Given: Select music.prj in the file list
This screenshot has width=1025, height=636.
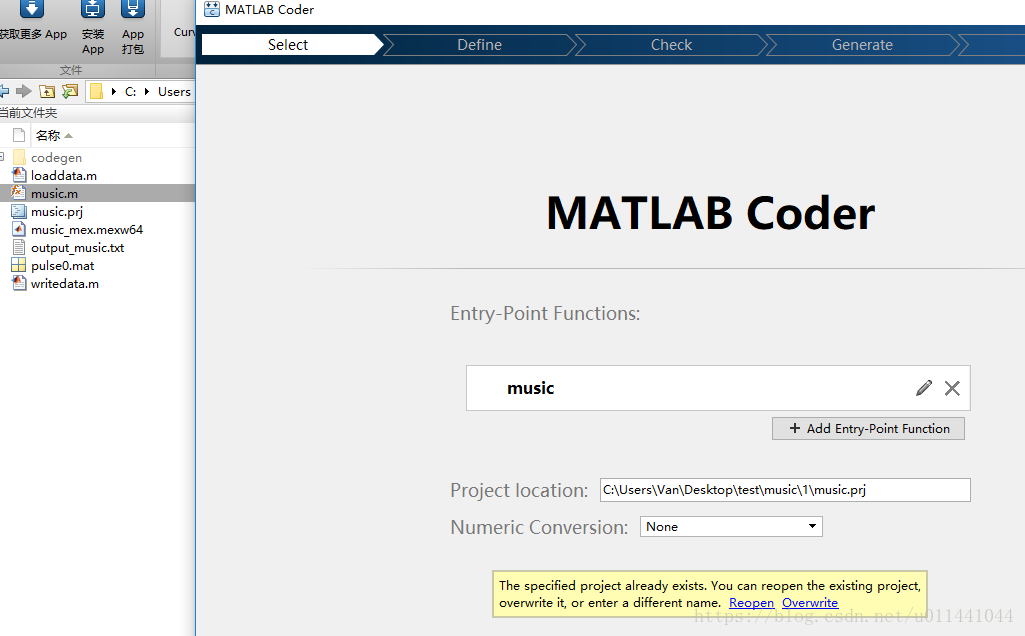Looking at the screenshot, I should [x=57, y=212].
